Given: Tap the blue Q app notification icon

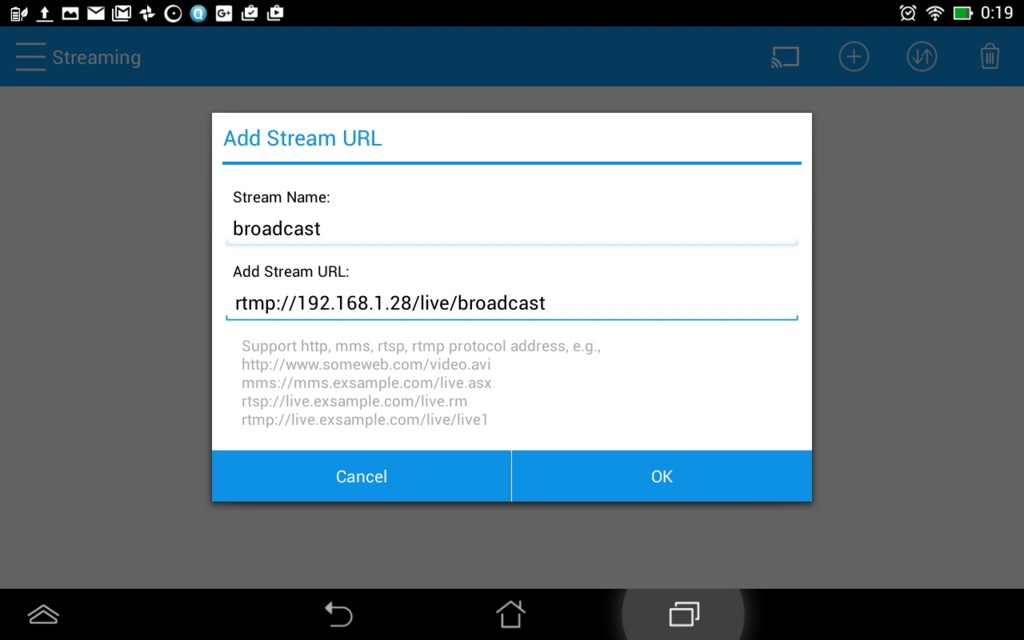Looking at the screenshot, I should (199, 13).
